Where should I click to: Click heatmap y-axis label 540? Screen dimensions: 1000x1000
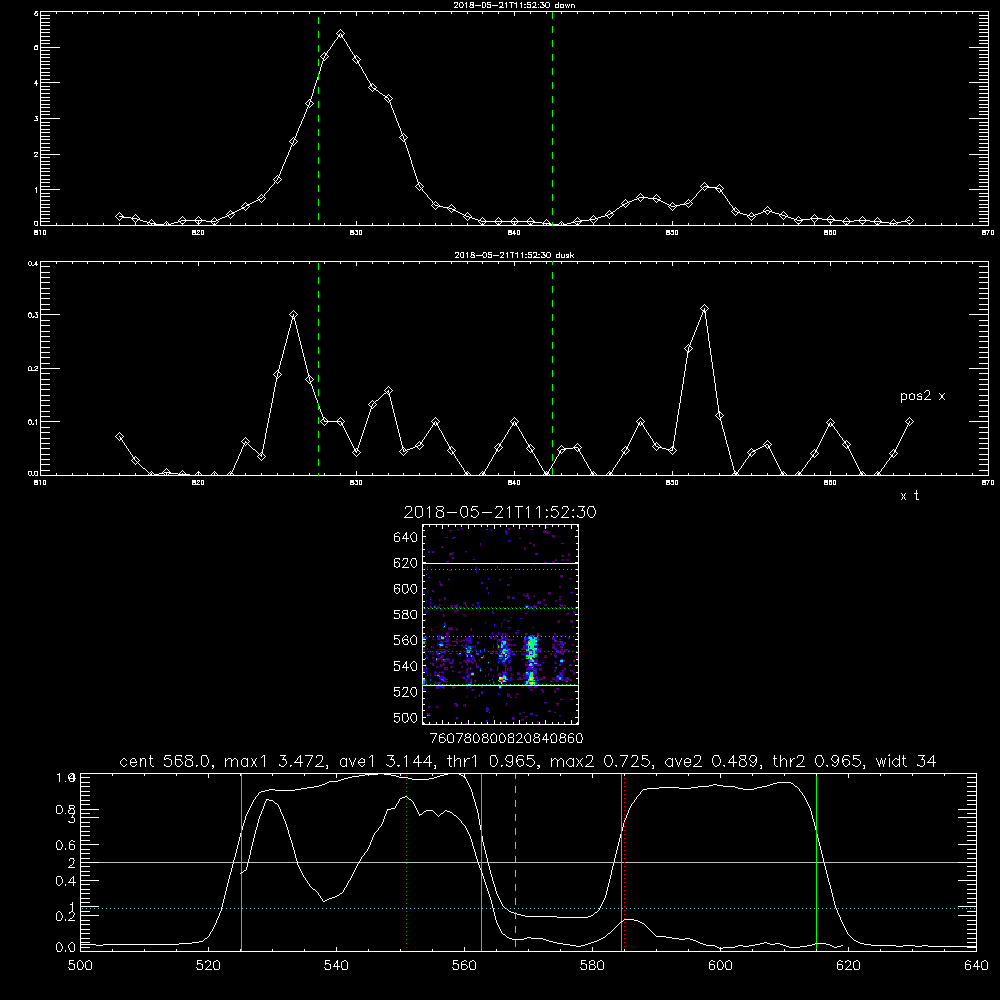point(406,666)
